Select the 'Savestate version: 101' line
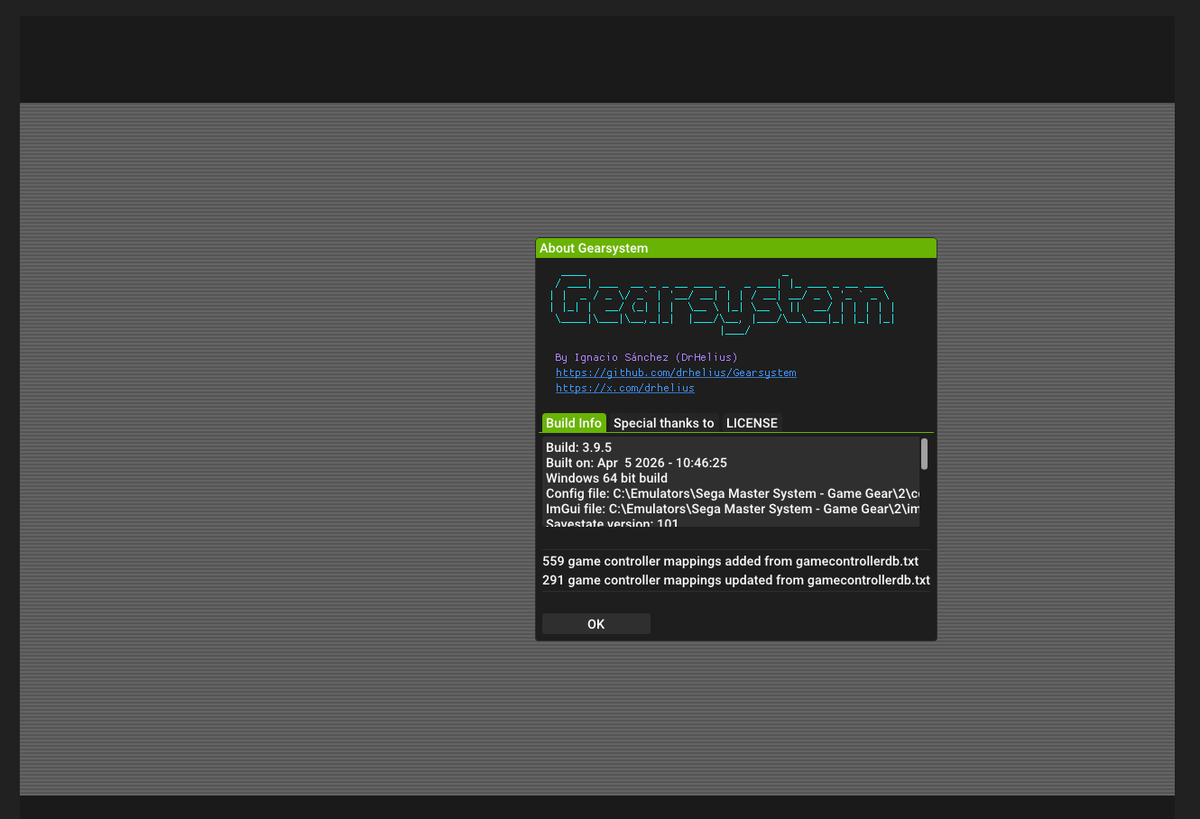Screen dimensions: 1200x819 point(612,523)
